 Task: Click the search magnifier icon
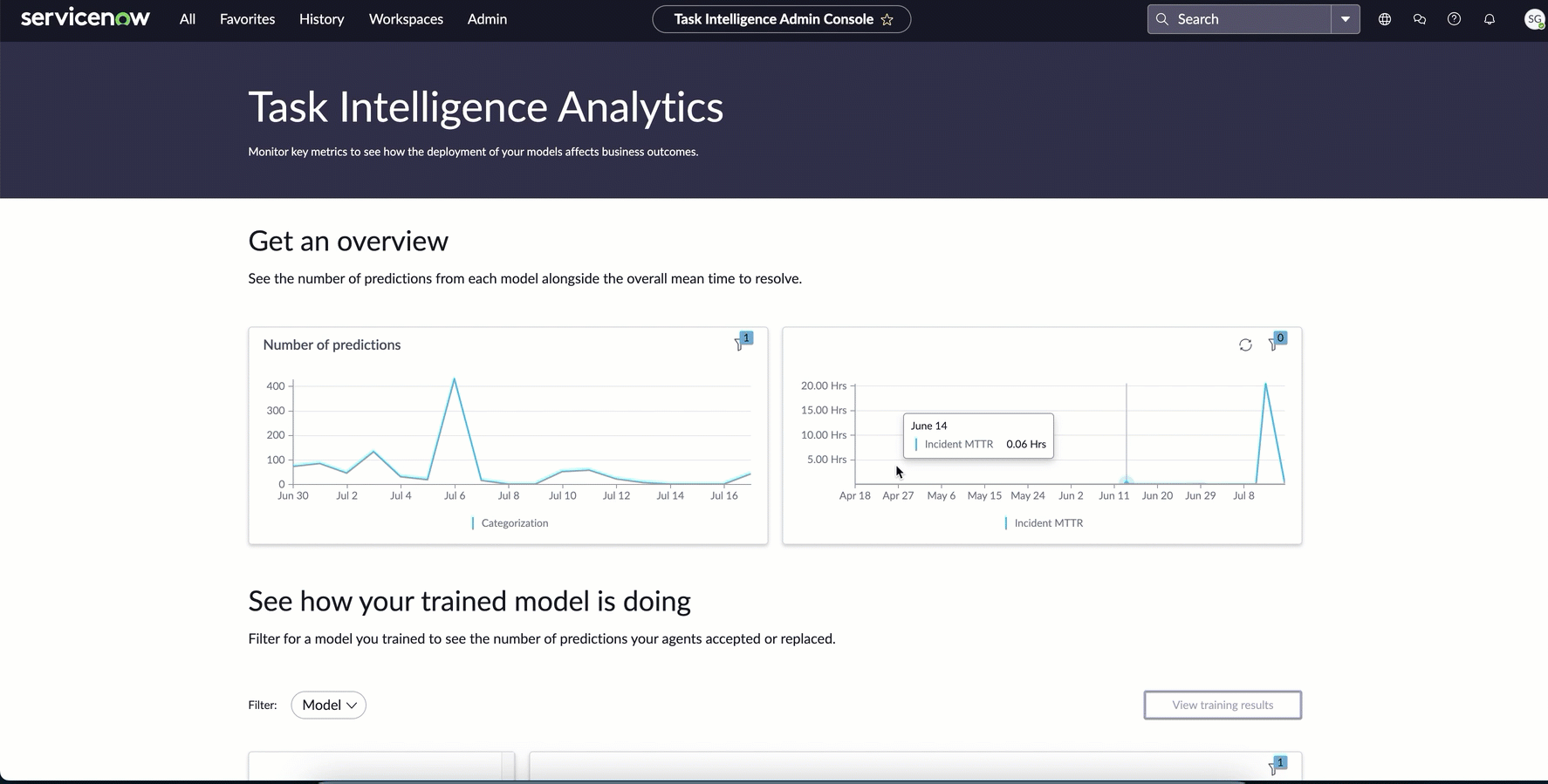(x=1162, y=19)
